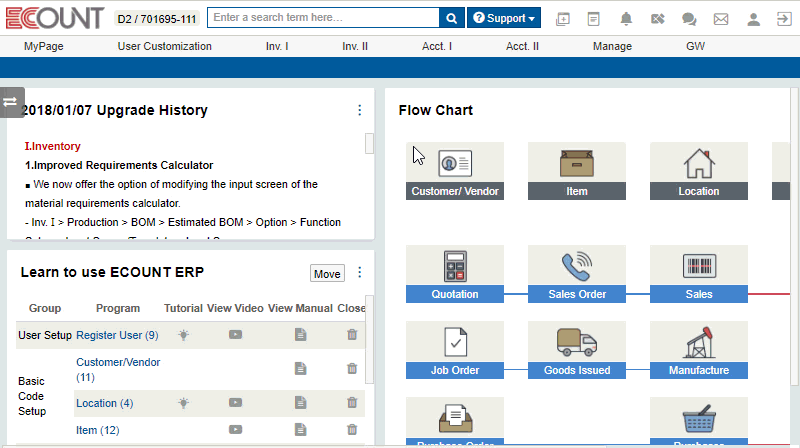Open Location house flow chart tile
This screenshot has width=800, height=448.
click(x=698, y=171)
